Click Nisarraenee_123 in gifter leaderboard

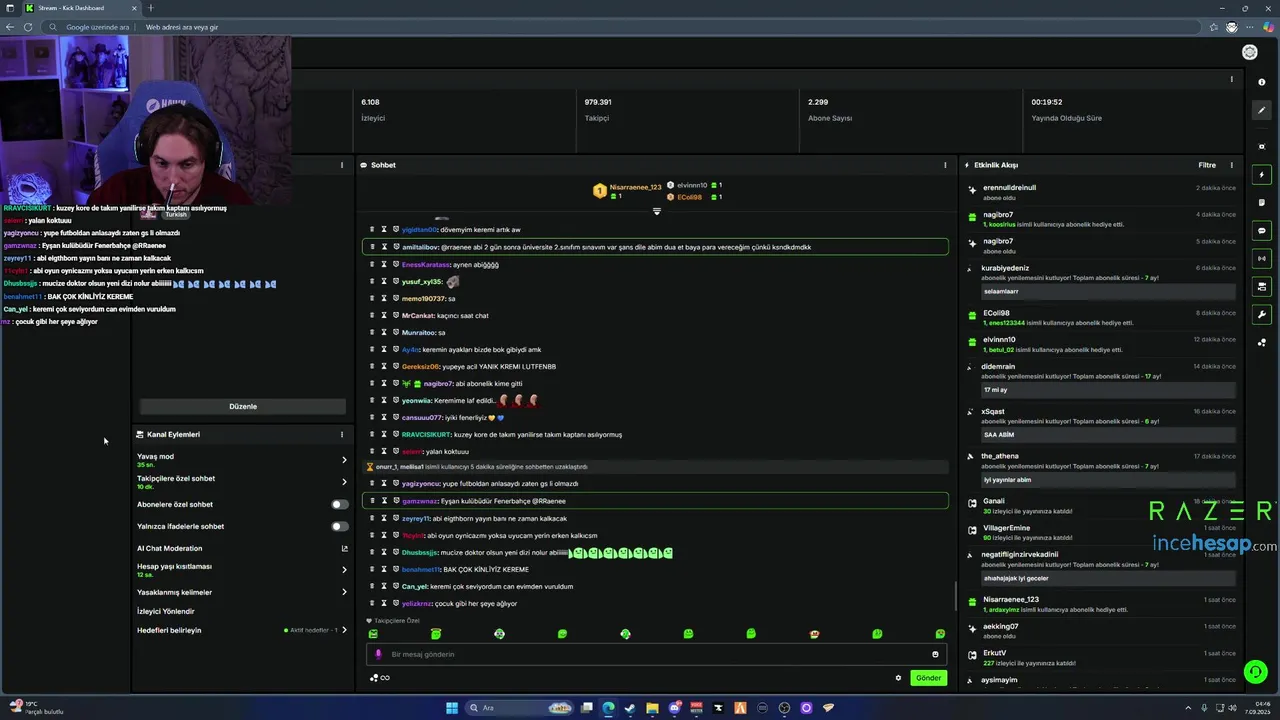coord(636,187)
